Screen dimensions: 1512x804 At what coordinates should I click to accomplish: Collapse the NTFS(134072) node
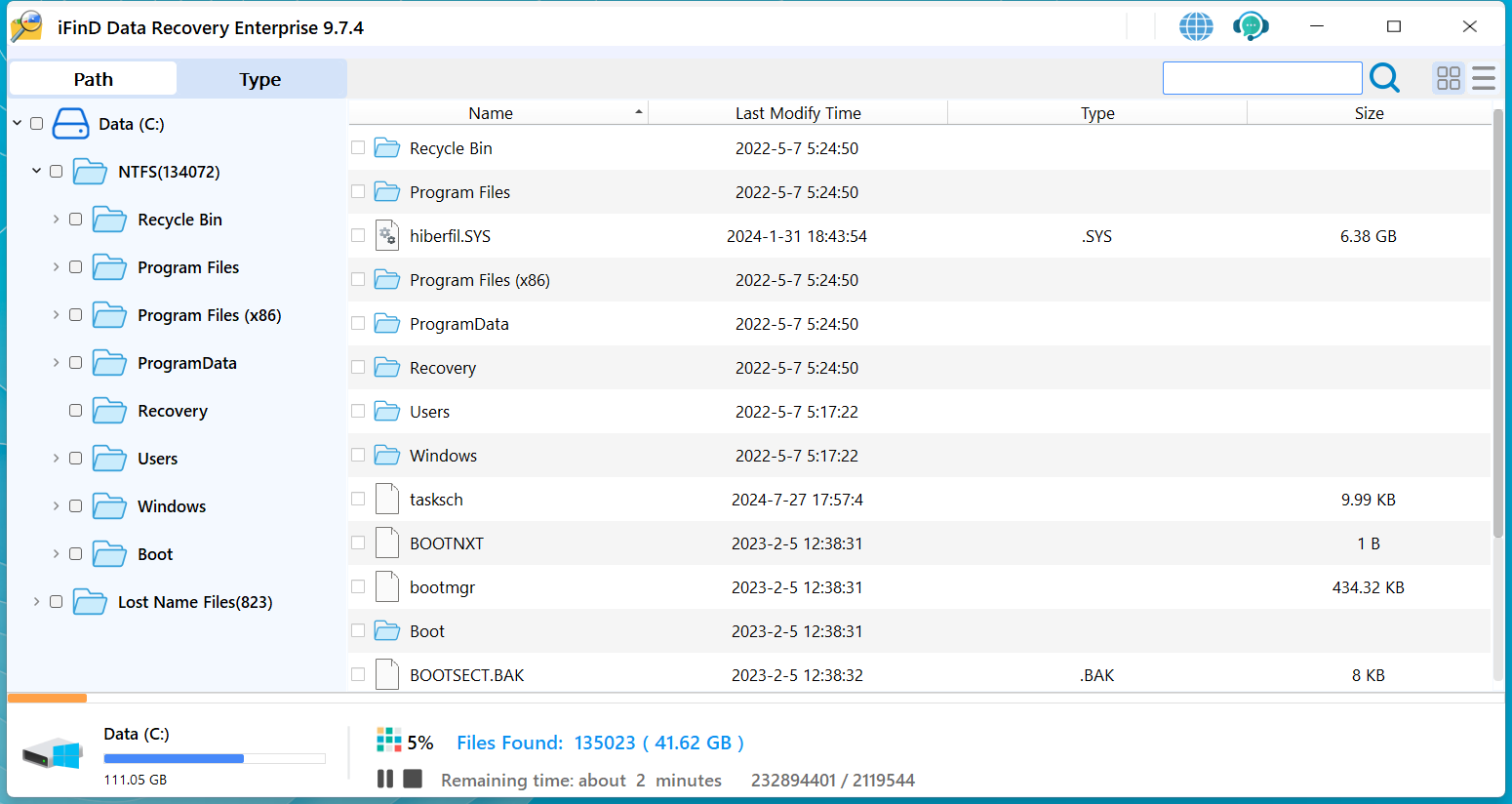pos(36,171)
